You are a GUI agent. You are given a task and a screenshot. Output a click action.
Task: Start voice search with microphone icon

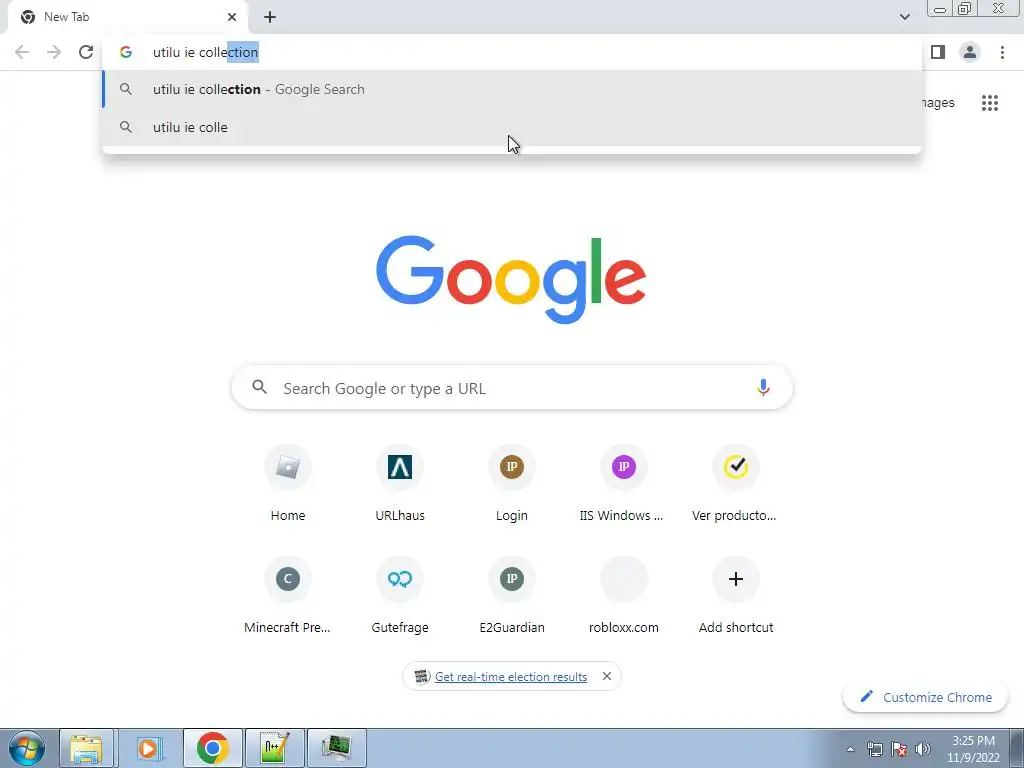763,388
